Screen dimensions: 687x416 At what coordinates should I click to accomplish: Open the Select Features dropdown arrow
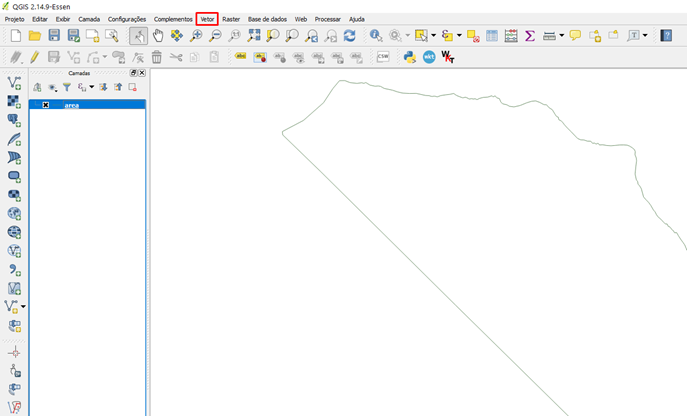coord(433,36)
